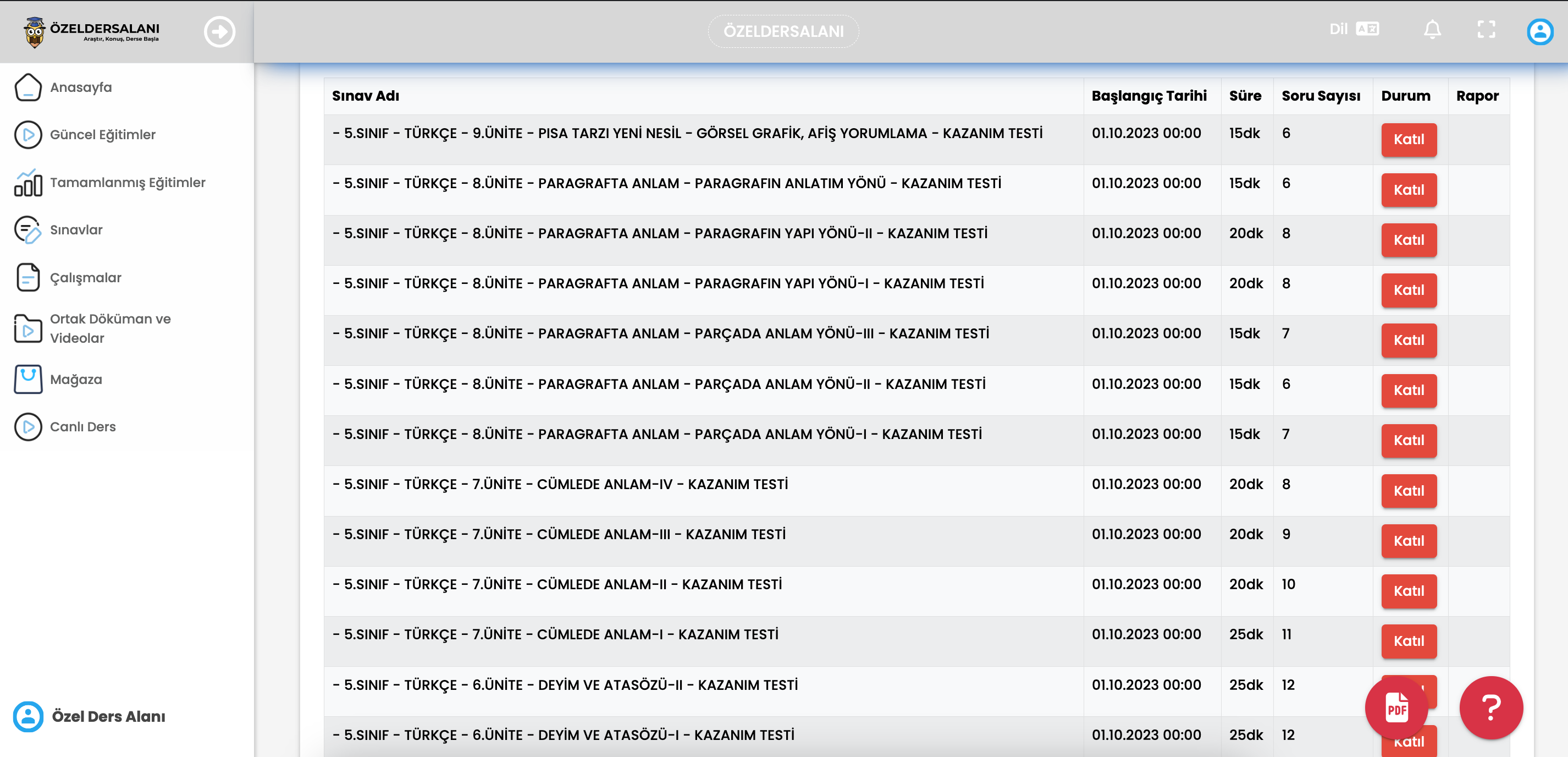Click the ÖZELDERSALANI header pill button
The image size is (1568, 757).
[x=783, y=32]
